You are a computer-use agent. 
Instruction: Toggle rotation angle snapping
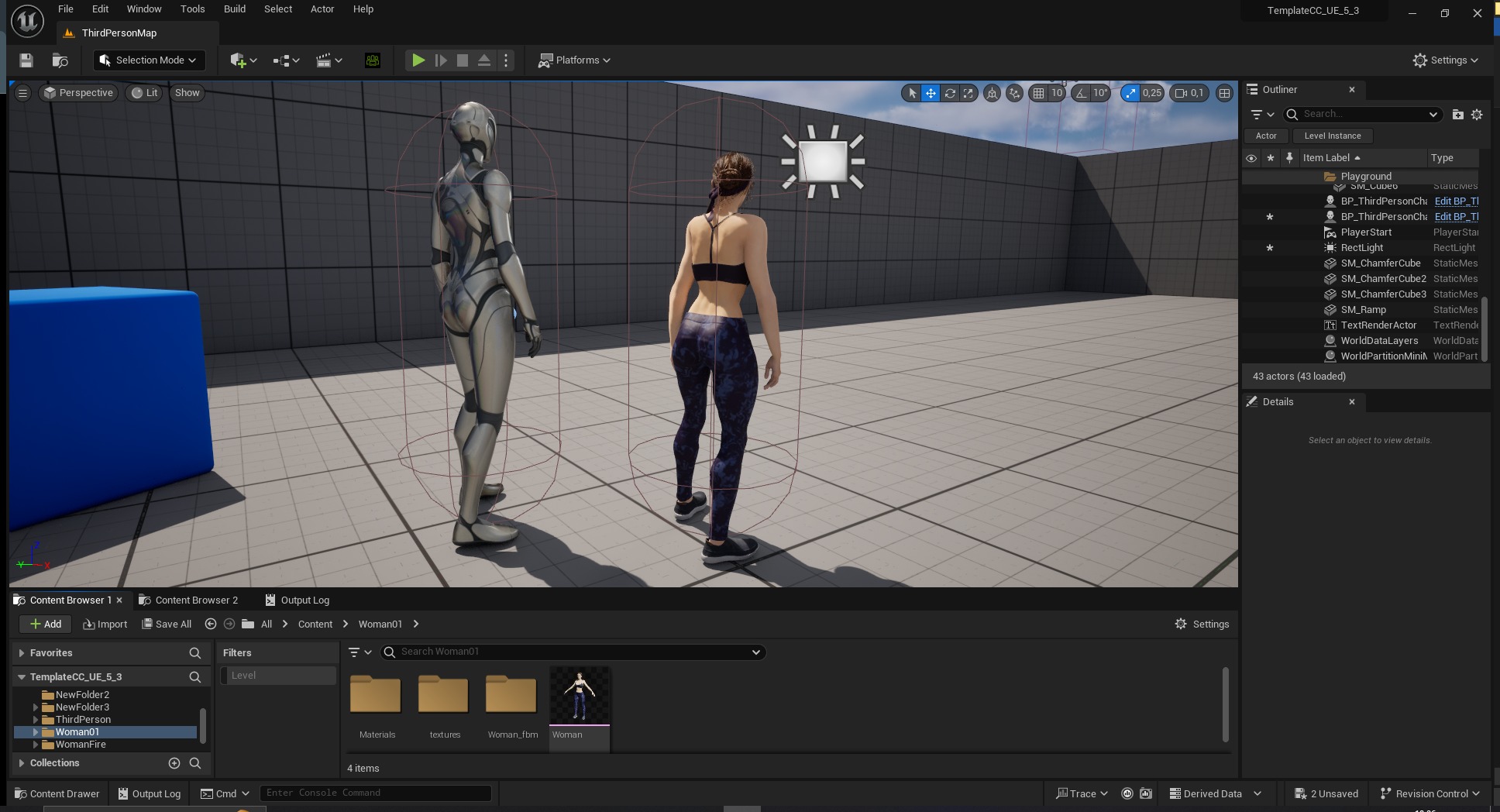[x=1081, y=93]
